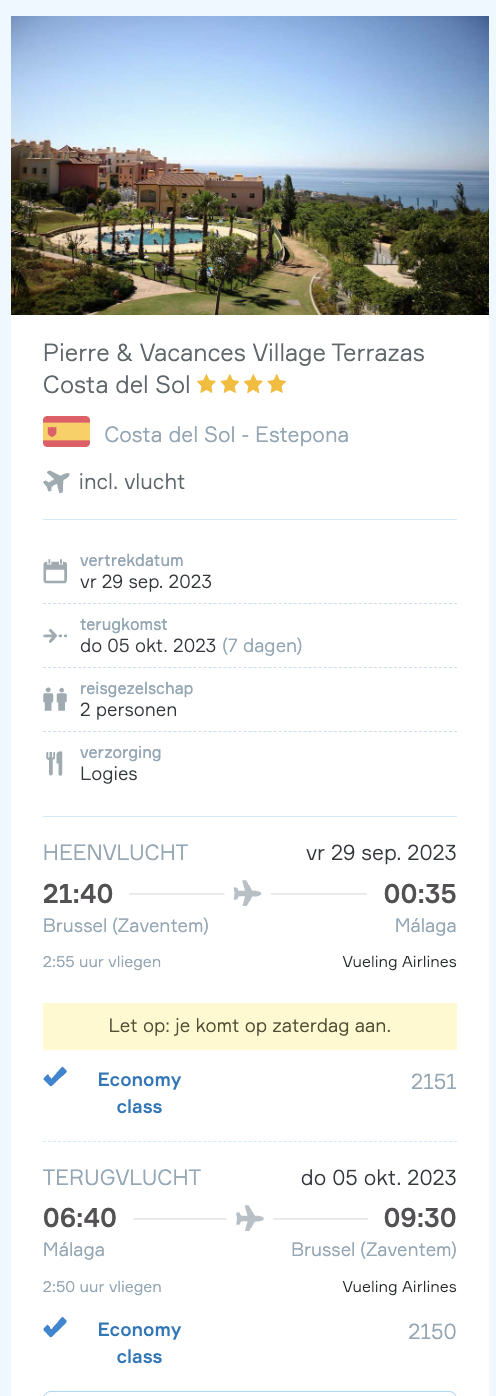Click the fork and knife verzorging icon
This screenshot has width=496, height=1396.
[x=55, y=763]
